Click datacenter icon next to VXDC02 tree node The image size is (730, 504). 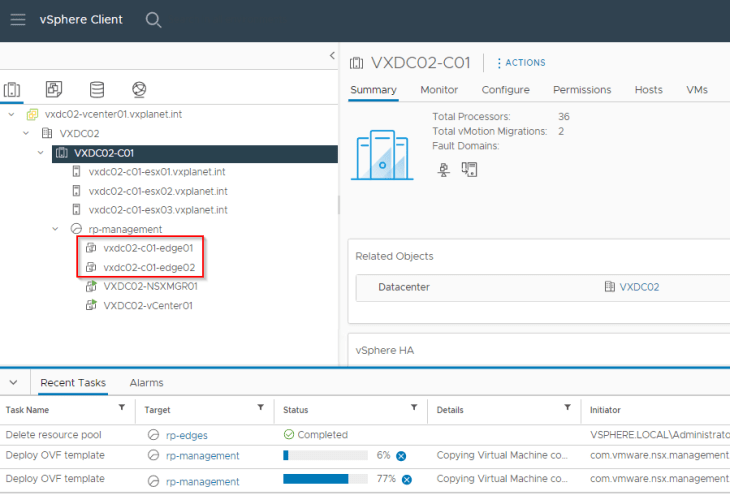point(47,134)
